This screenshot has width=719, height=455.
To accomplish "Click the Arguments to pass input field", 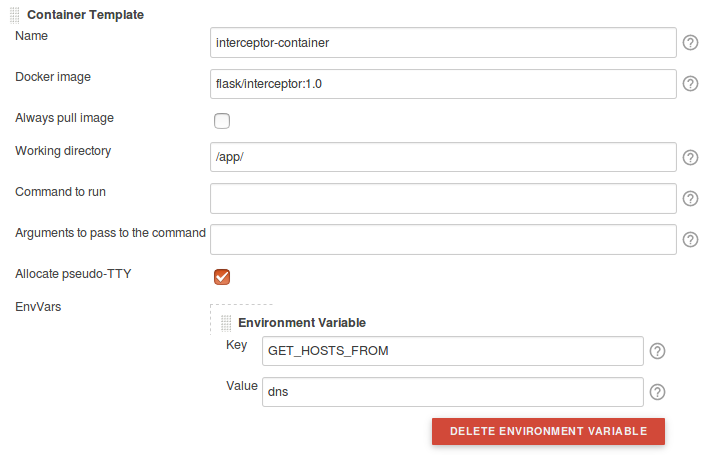I will pyautogui.click(x=444, y=240).
